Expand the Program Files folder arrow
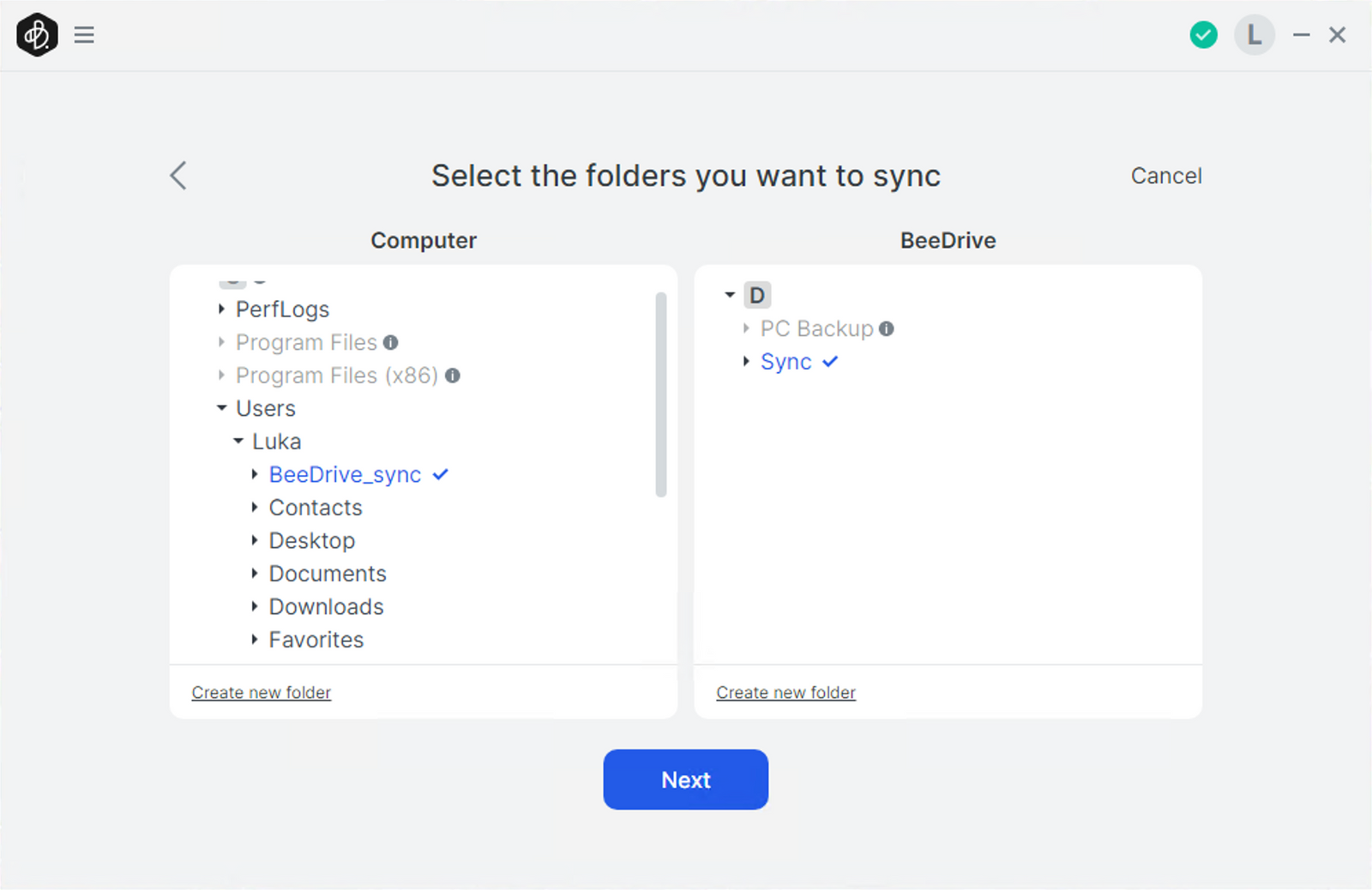The image size is (1372, 890). (x=221, y=342)
